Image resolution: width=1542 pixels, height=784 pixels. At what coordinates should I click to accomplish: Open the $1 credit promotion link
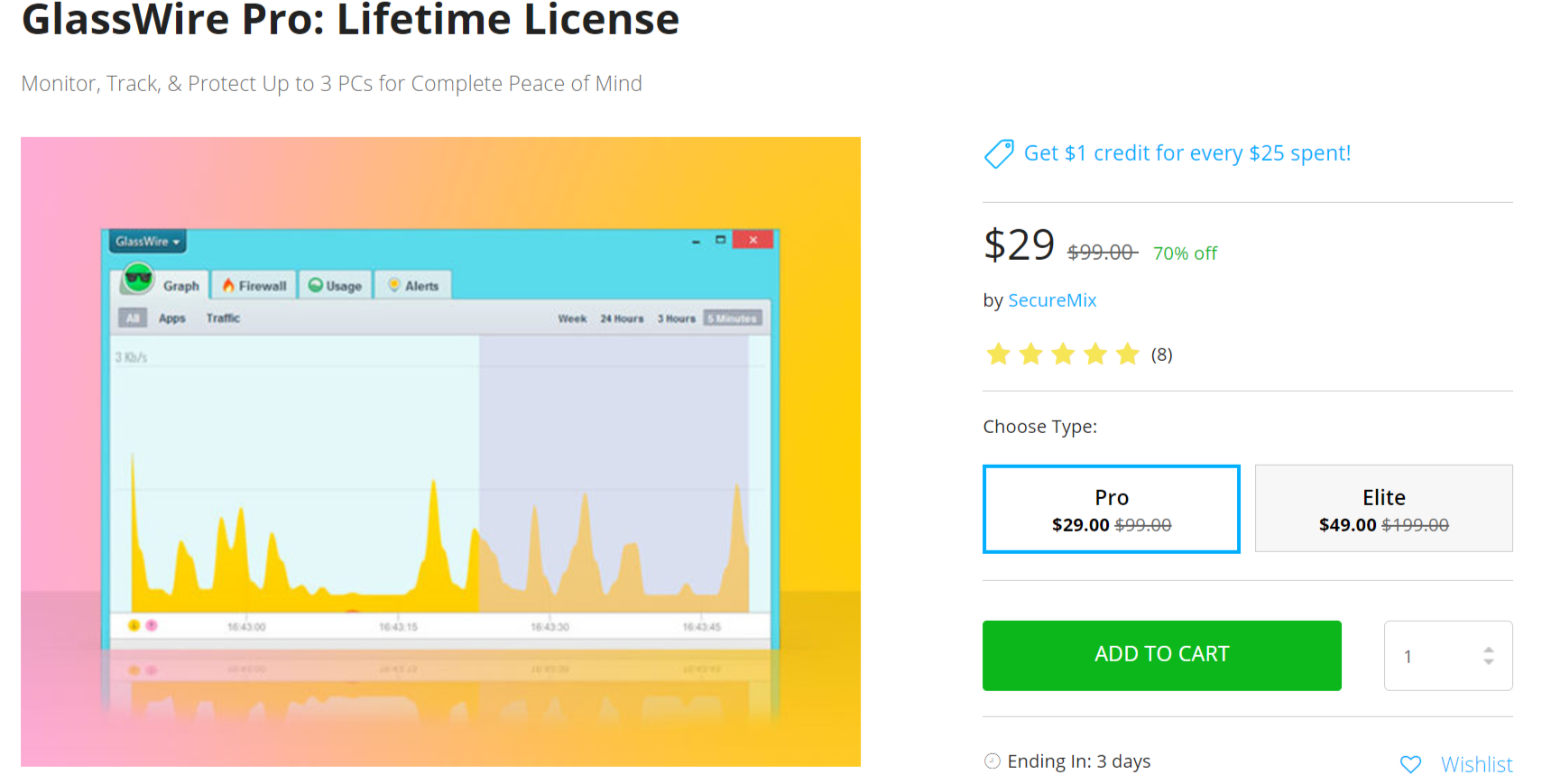tap(1187, 153)
